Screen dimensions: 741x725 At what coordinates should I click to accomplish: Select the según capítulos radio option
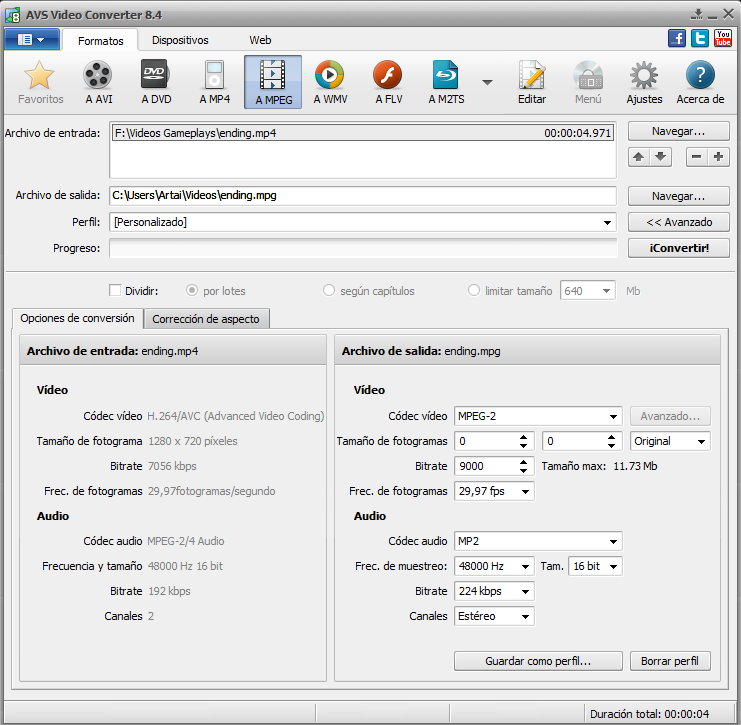point(328,290)
